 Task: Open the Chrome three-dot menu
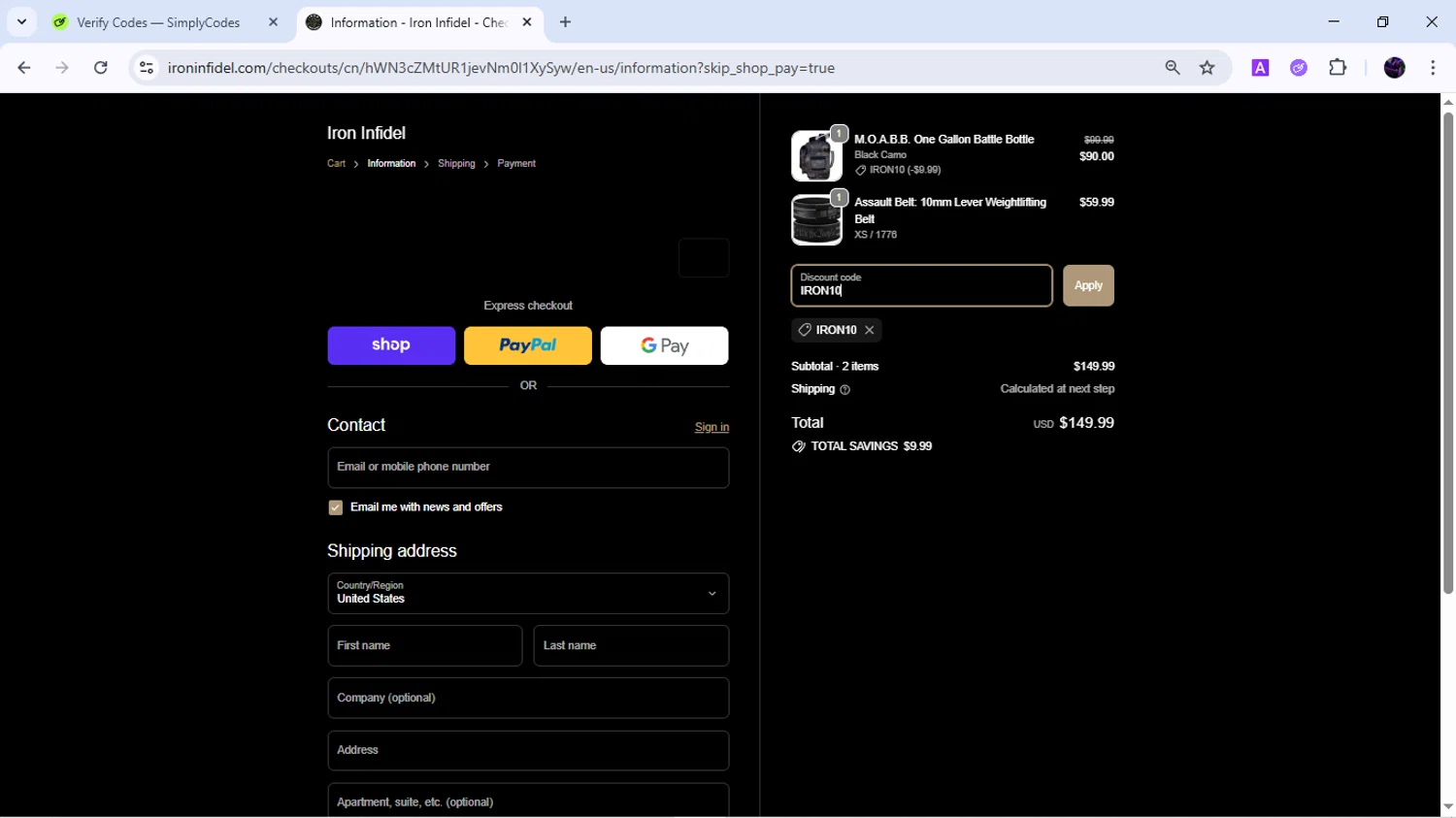(1433, 68)
